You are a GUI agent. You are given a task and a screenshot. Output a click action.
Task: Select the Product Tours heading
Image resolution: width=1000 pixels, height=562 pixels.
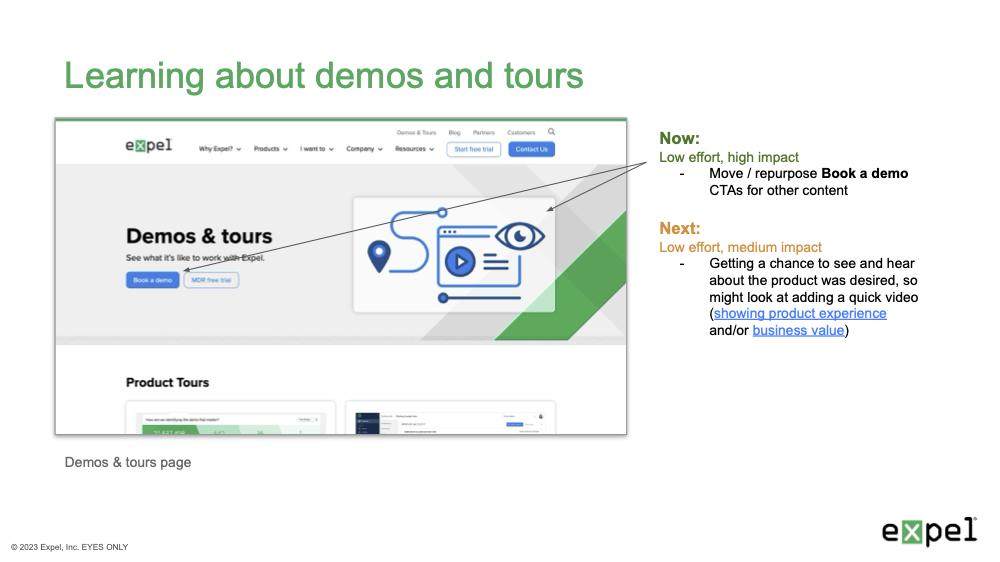tap(167, 383)
